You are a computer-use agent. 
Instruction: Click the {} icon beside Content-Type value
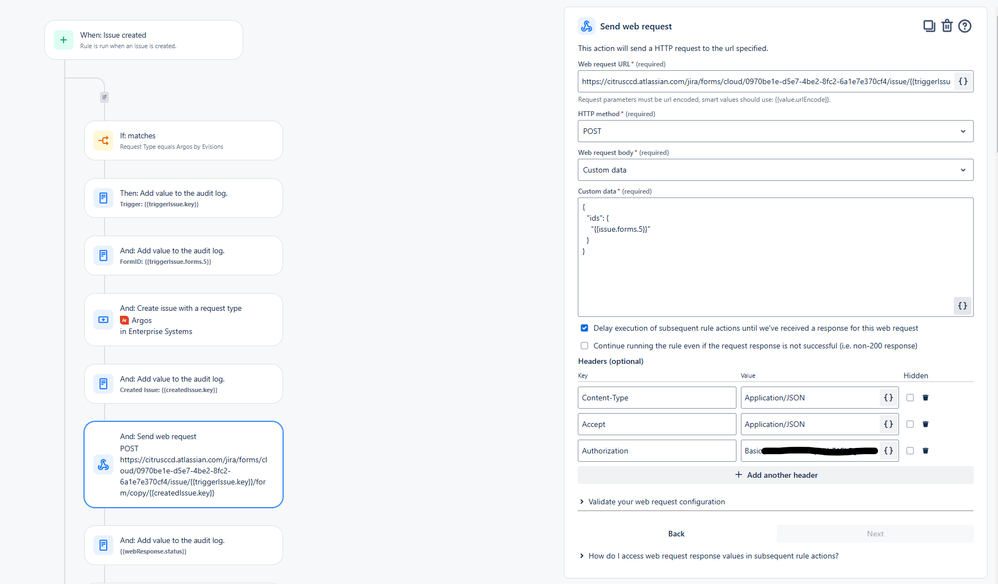(x=889, y=397)
